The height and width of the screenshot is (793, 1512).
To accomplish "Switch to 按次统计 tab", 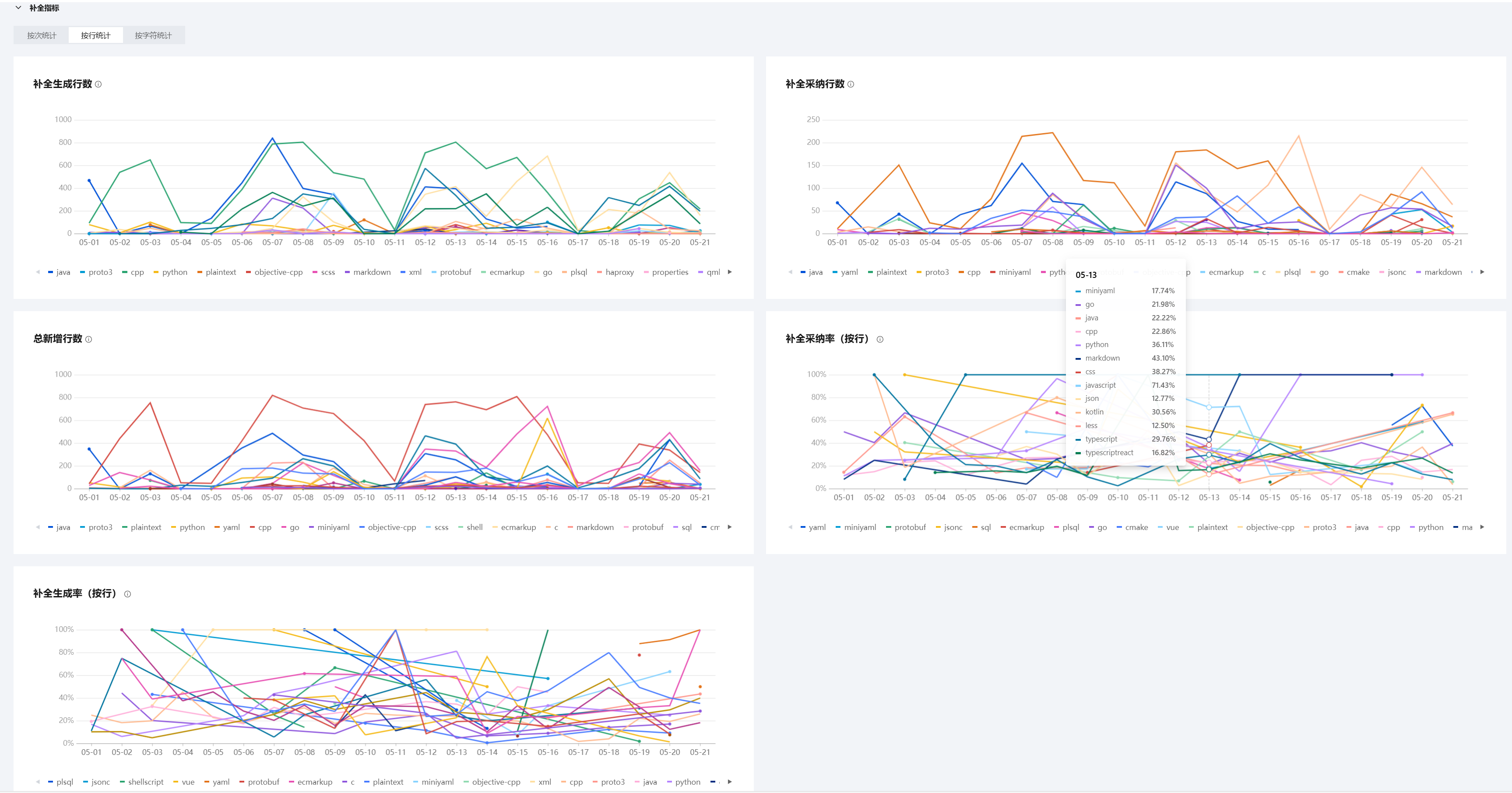I will 42,35.
